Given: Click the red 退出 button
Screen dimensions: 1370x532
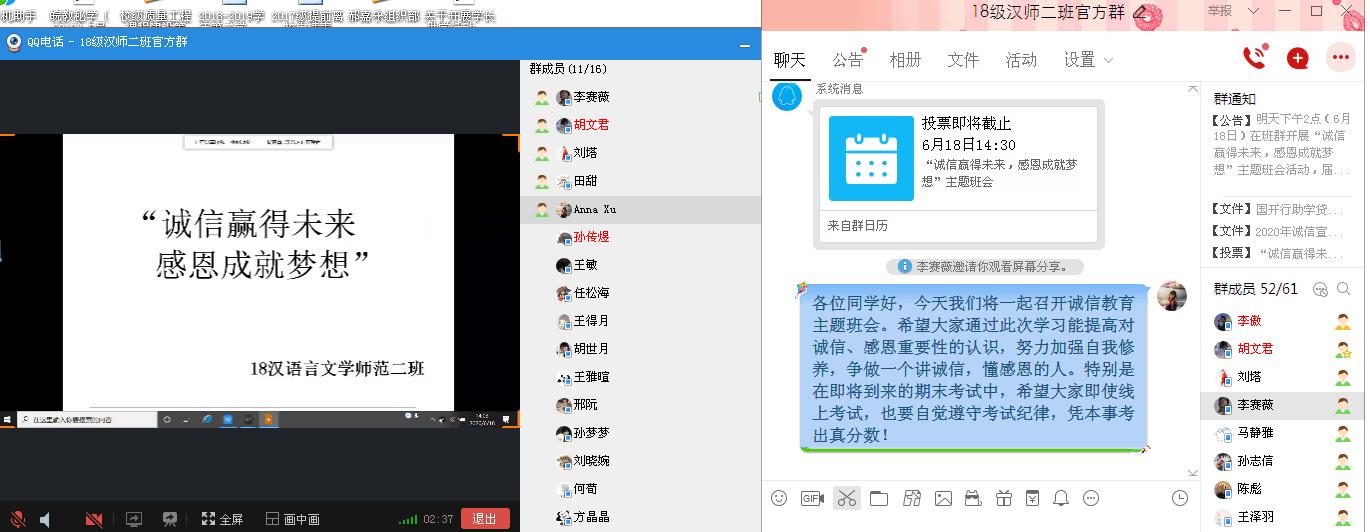Looking at the screenshot, I should pos(485,519).
